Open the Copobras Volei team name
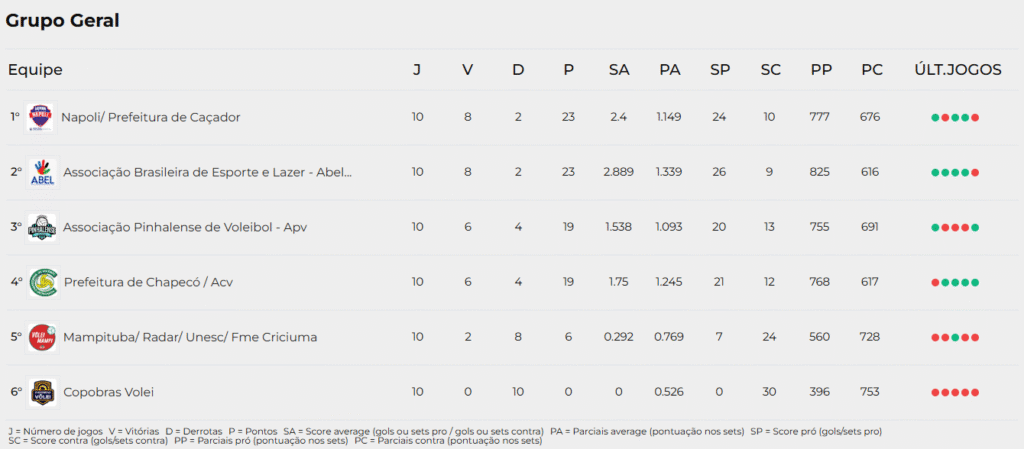 tap(109, 392)
